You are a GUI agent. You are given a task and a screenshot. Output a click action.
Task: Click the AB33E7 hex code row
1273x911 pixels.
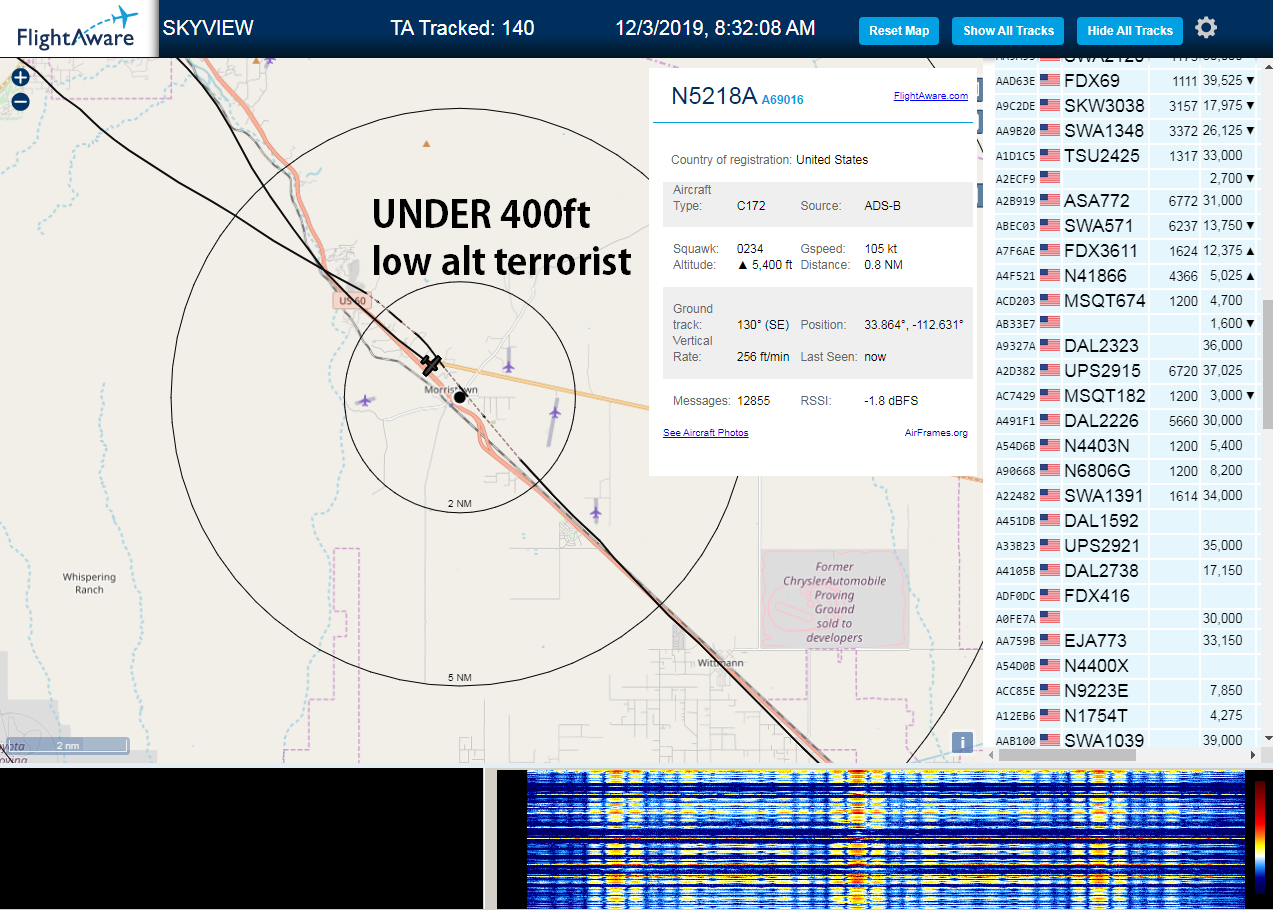1126,323
